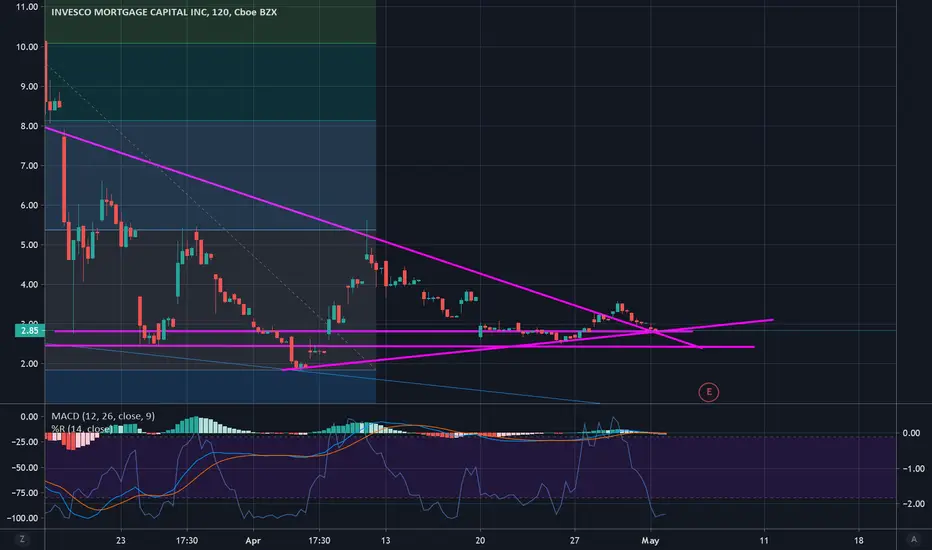The height and width of the screenshot is (550, 932).
Task: Click the 27 date on the time axis
Action: coord(575,540)
